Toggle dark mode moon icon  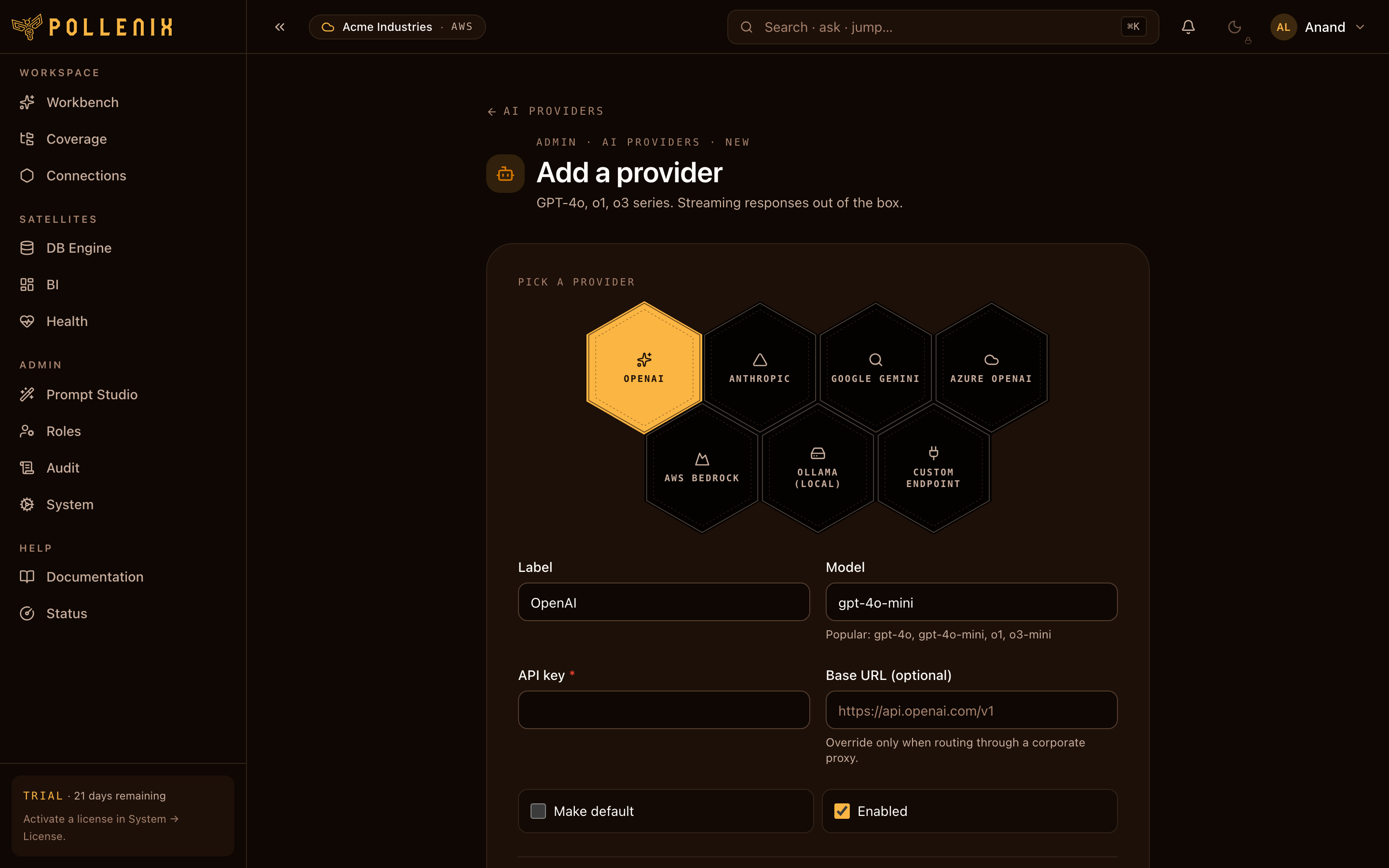(x=1234, y=27)
